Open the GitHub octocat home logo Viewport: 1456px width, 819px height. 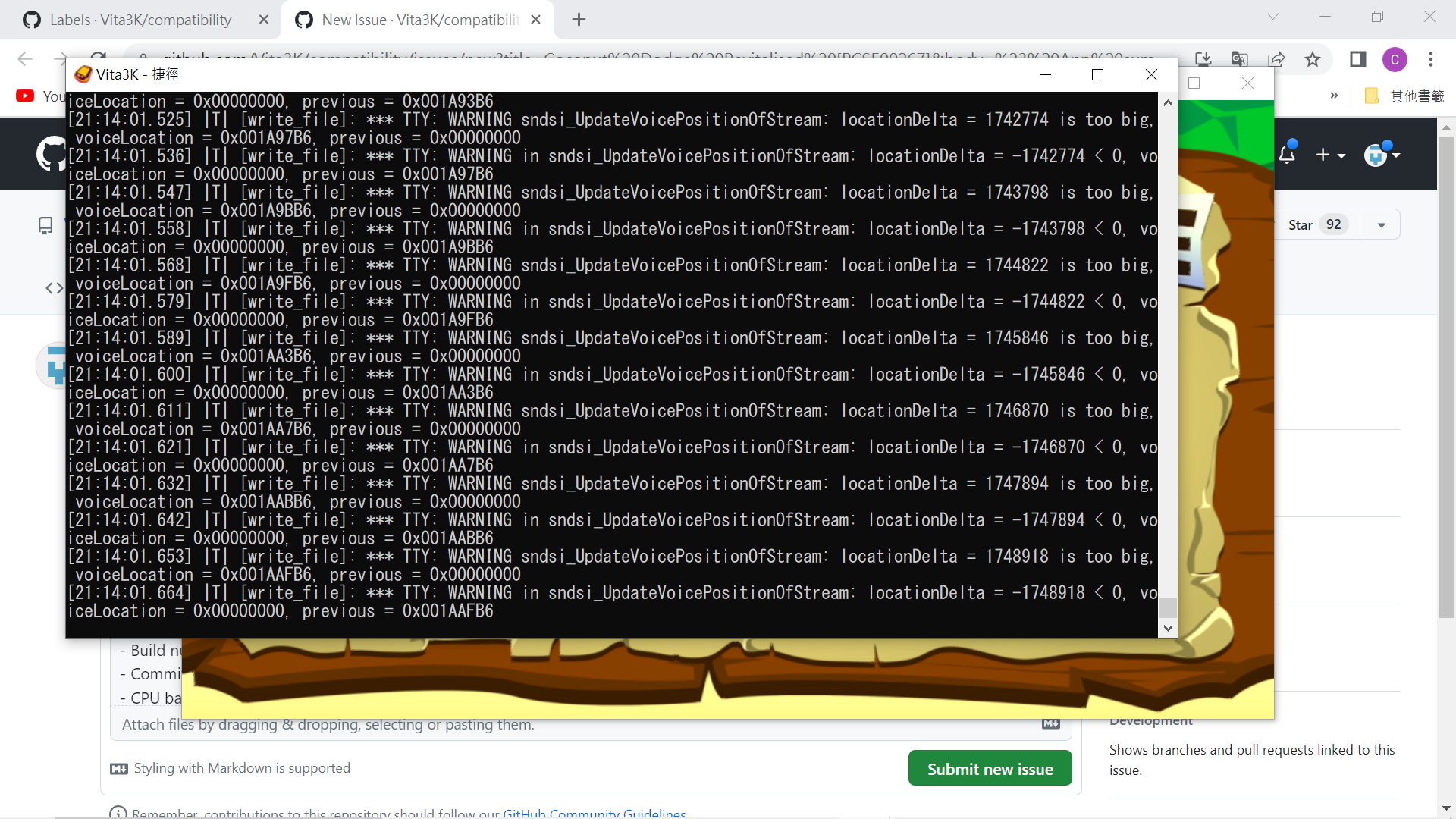coord(50,153)
